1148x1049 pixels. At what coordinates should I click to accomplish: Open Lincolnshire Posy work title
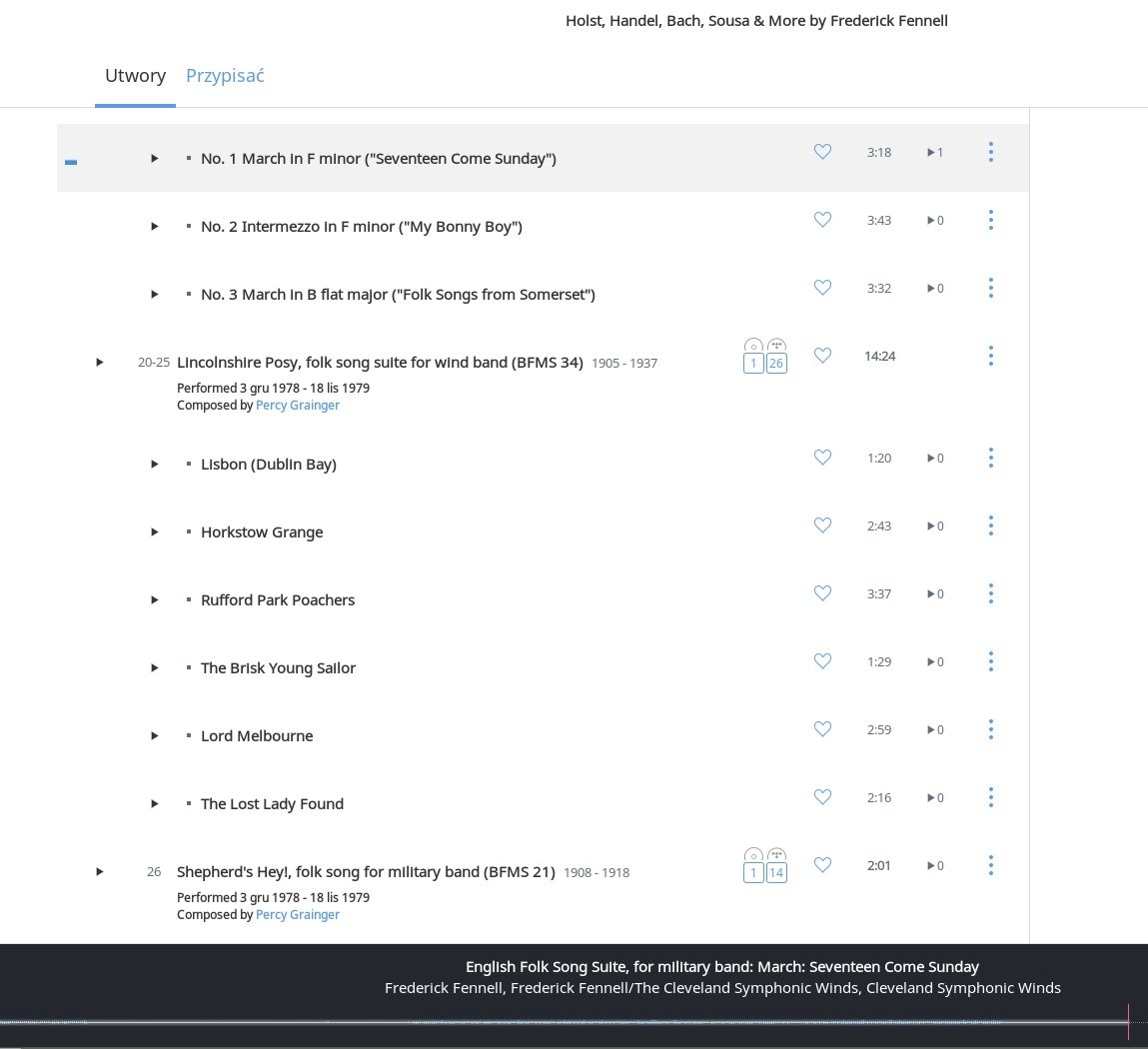(x=380, y=363)
